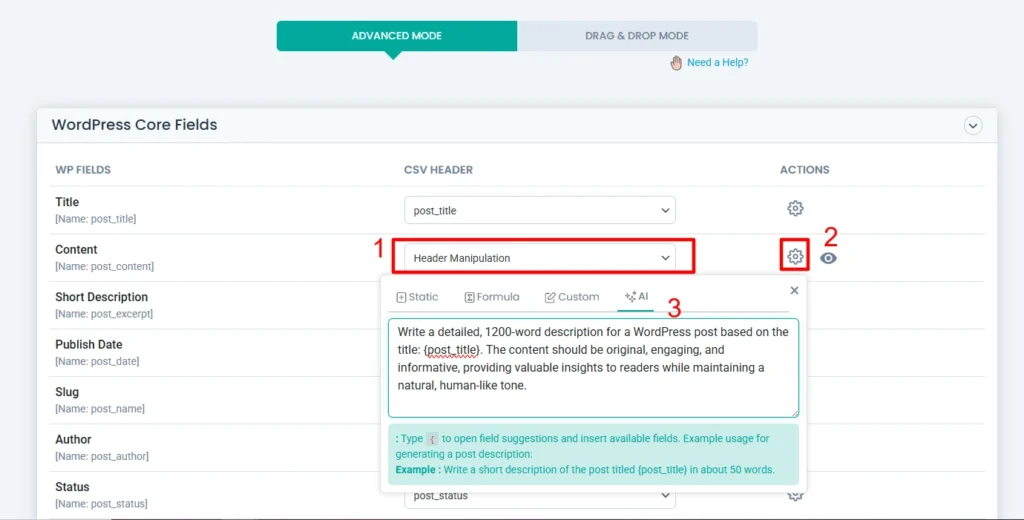Close the header manipulation popup
This screenshot has width=1024, height=520.
[794, 291]
